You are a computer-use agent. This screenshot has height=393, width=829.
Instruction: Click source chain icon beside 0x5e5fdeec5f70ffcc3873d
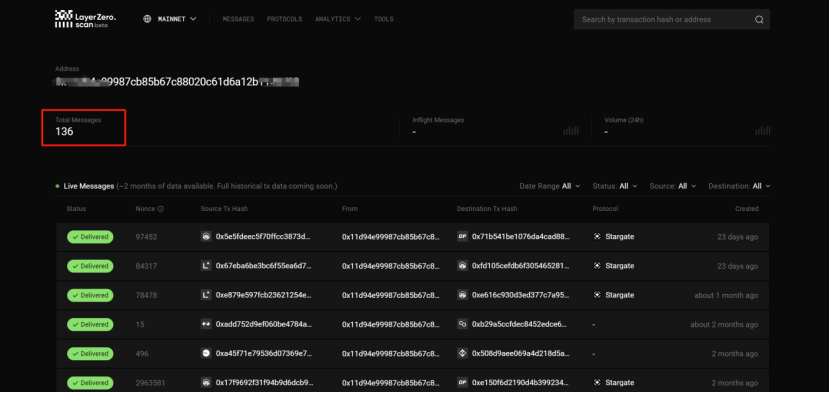pos(206,236)
